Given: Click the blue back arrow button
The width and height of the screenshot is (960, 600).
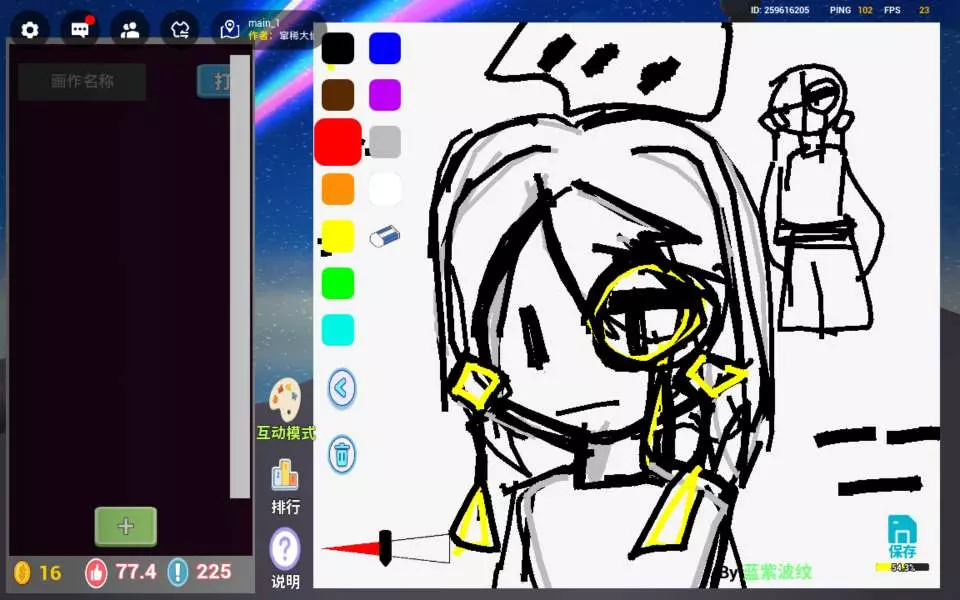Looking at the screenshot, I should (x=342, y=388).
